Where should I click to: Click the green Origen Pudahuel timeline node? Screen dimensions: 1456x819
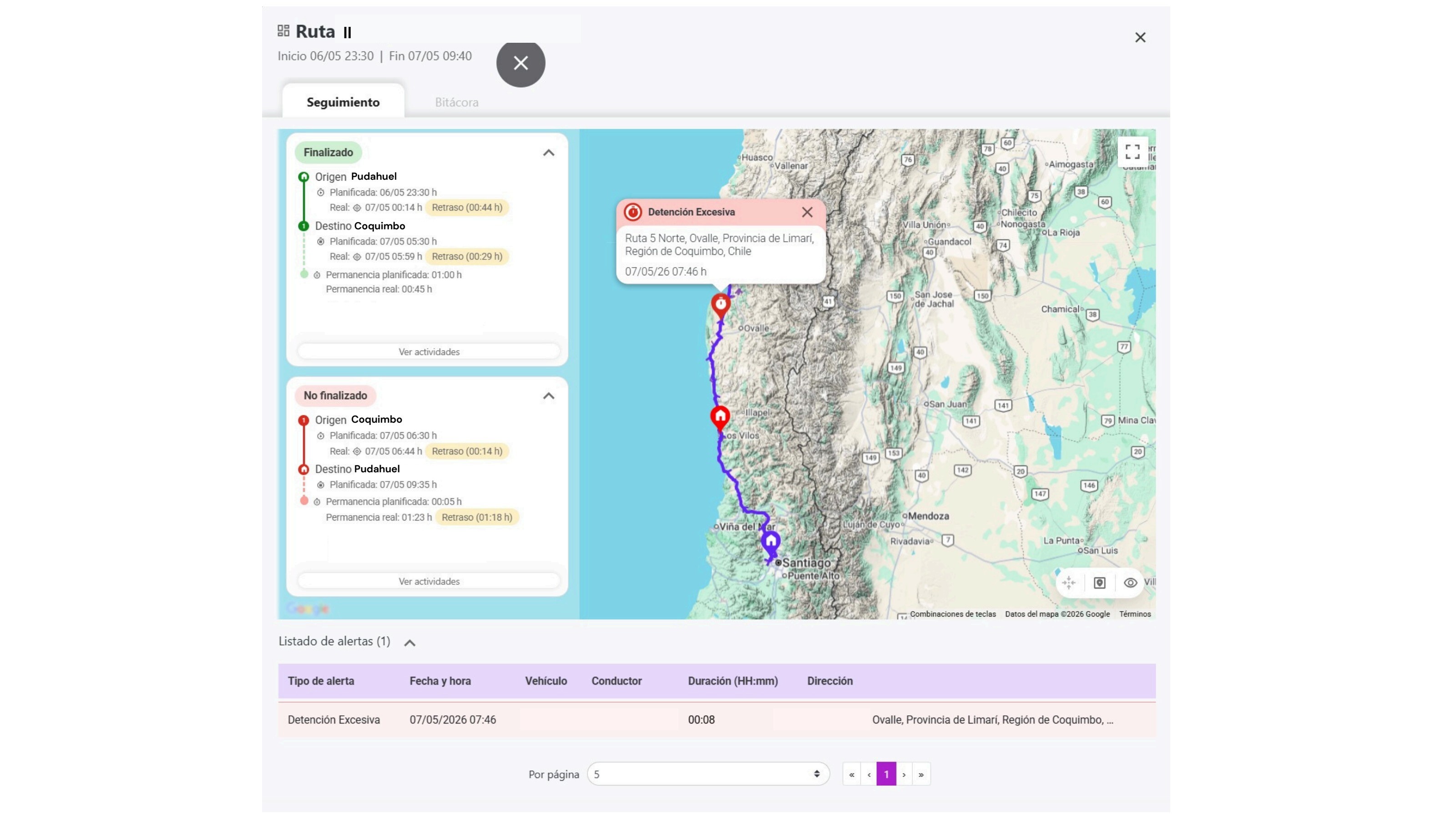coord(303,177)
